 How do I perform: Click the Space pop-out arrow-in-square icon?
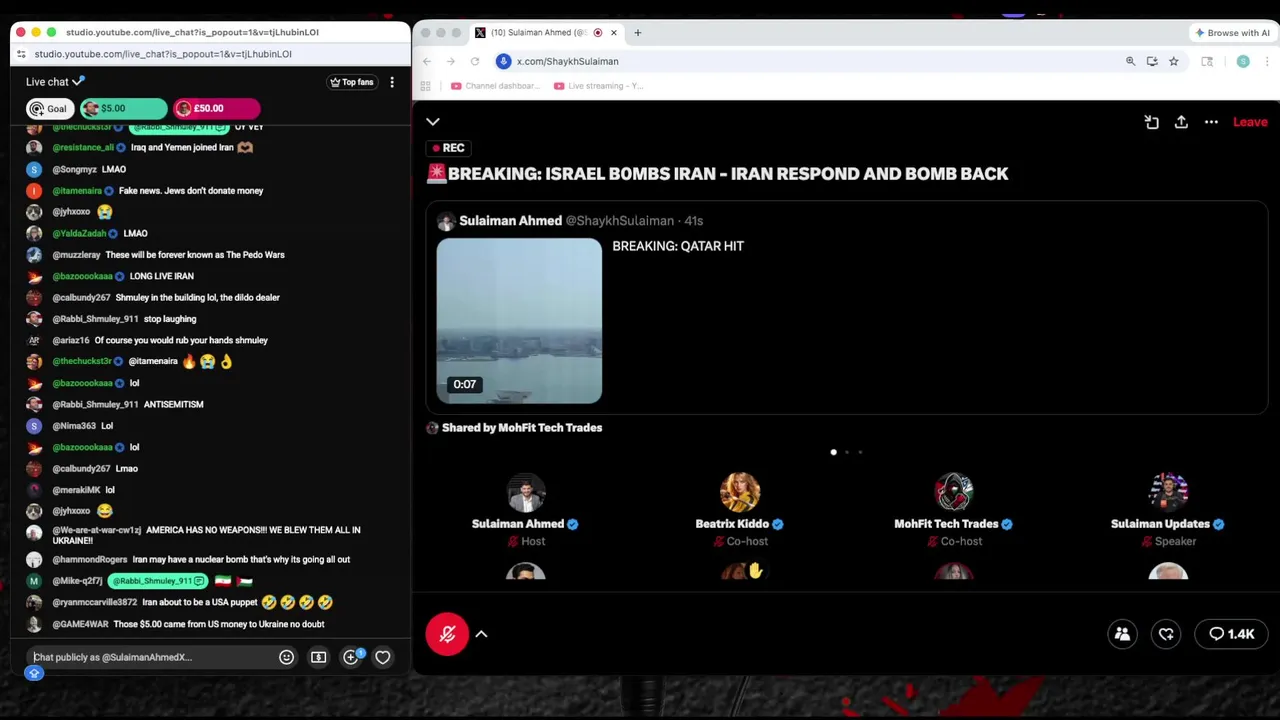point(1152,122)
